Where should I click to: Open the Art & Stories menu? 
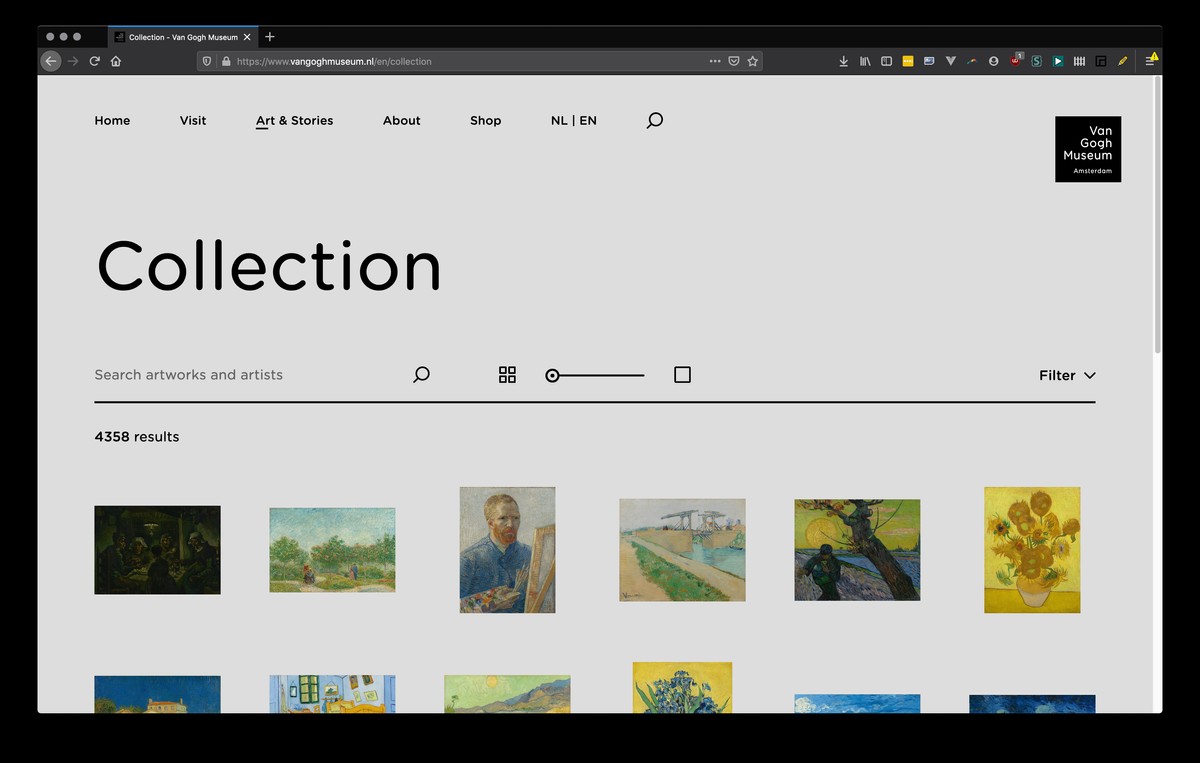[295, 121]
